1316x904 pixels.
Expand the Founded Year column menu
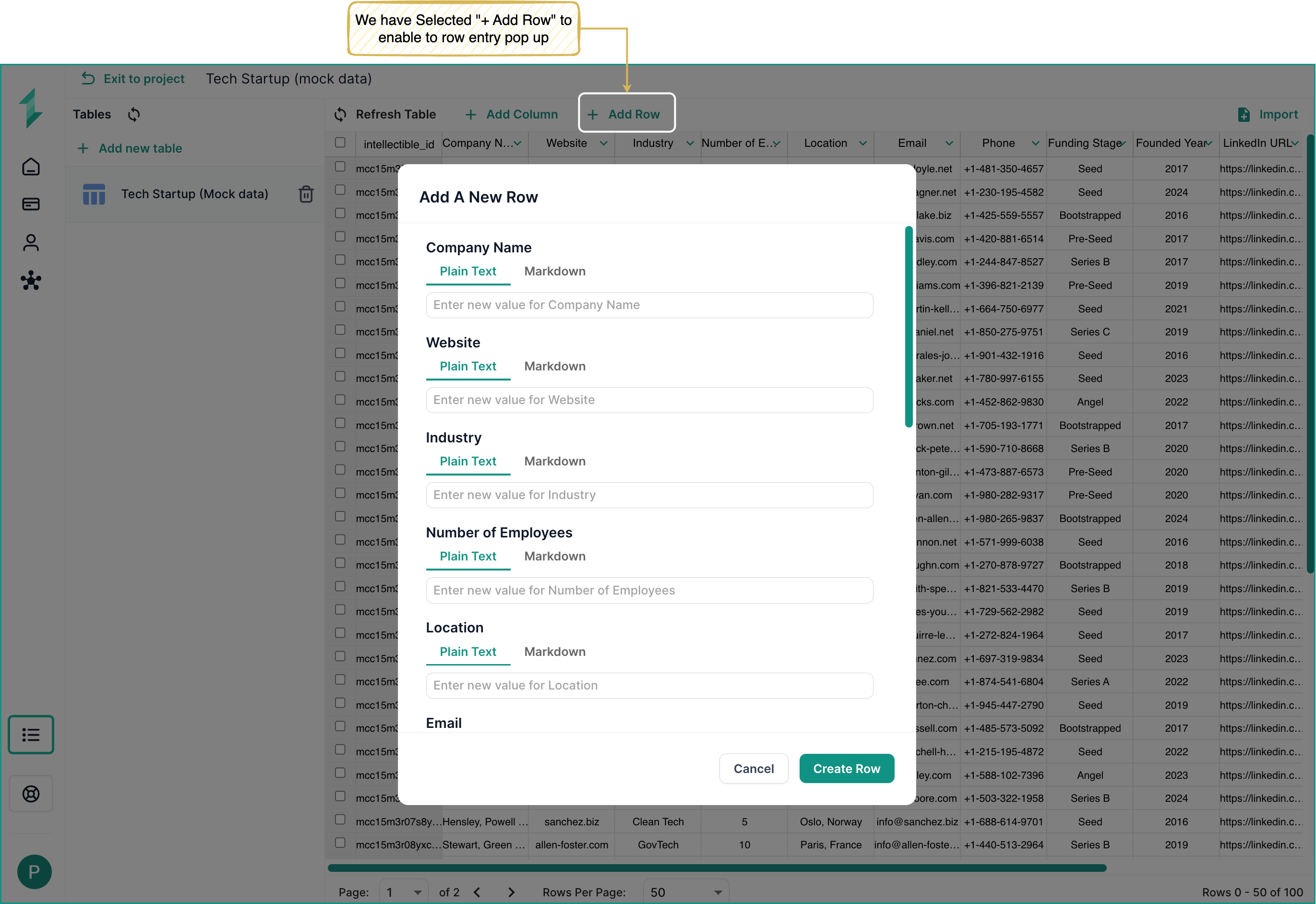(x=1209, y=143)
